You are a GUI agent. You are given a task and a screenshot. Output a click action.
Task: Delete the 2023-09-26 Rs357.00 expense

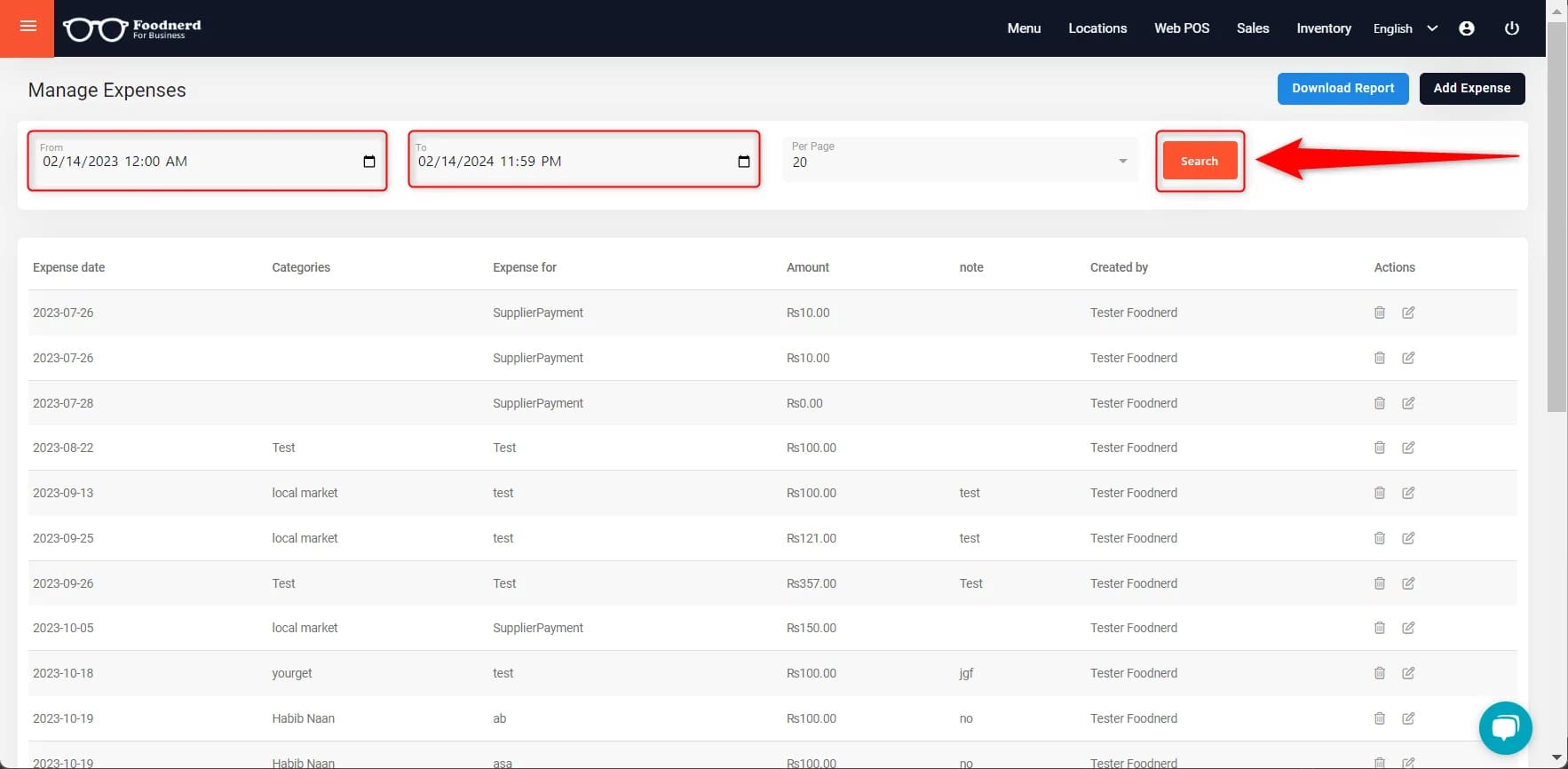[1380, 583]
